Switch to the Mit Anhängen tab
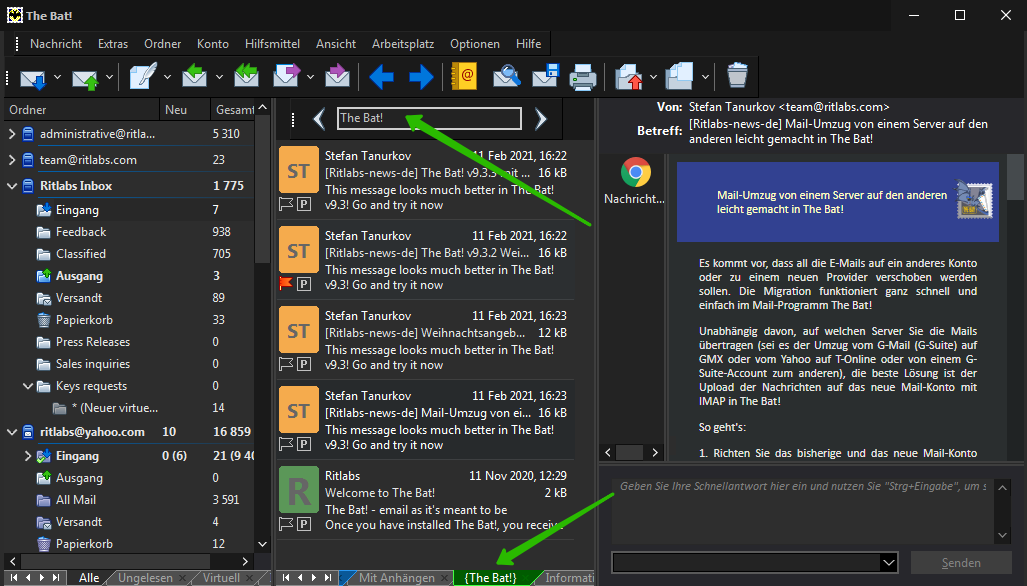 pos(397,577)
